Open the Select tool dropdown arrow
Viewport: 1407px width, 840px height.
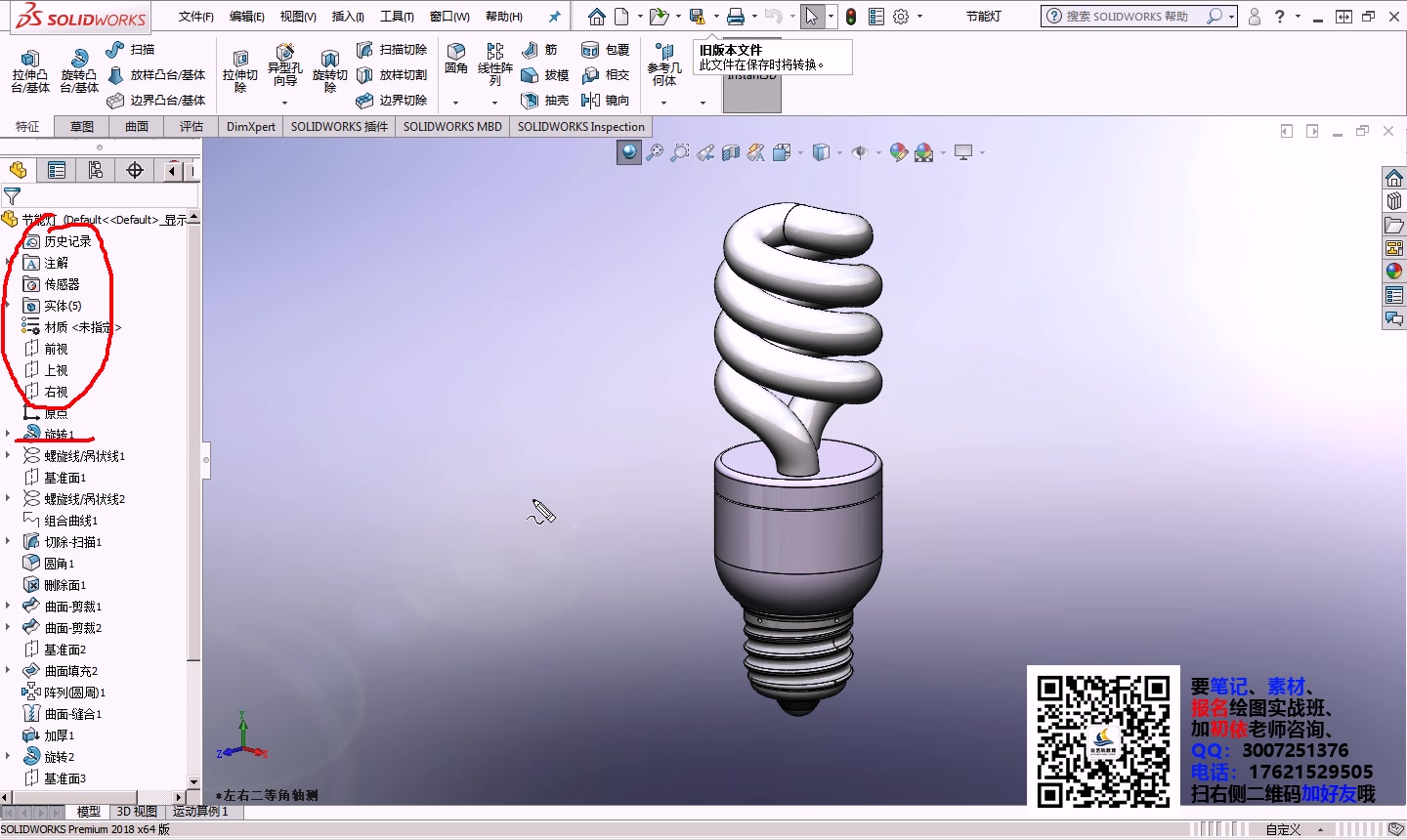831,17
